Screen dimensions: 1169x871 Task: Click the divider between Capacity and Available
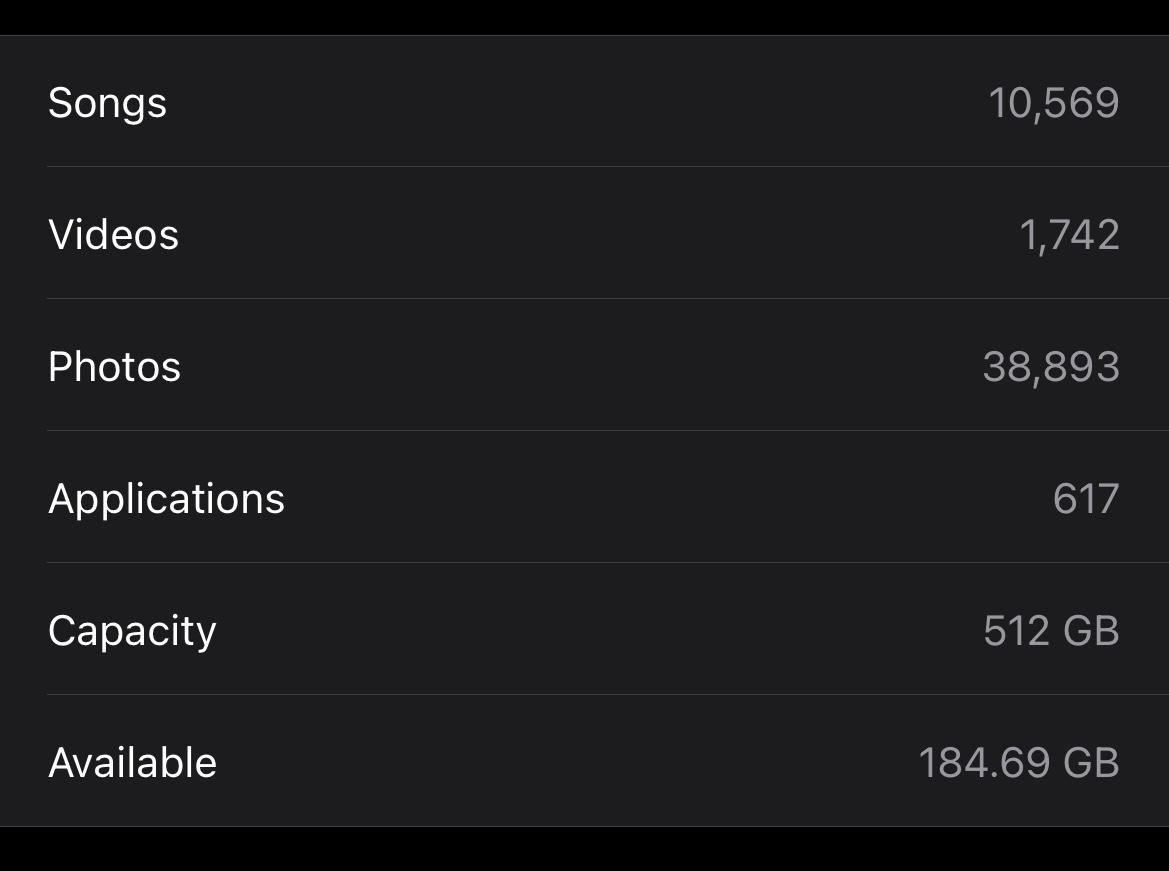pyautogui.click(x=608, y=694)
